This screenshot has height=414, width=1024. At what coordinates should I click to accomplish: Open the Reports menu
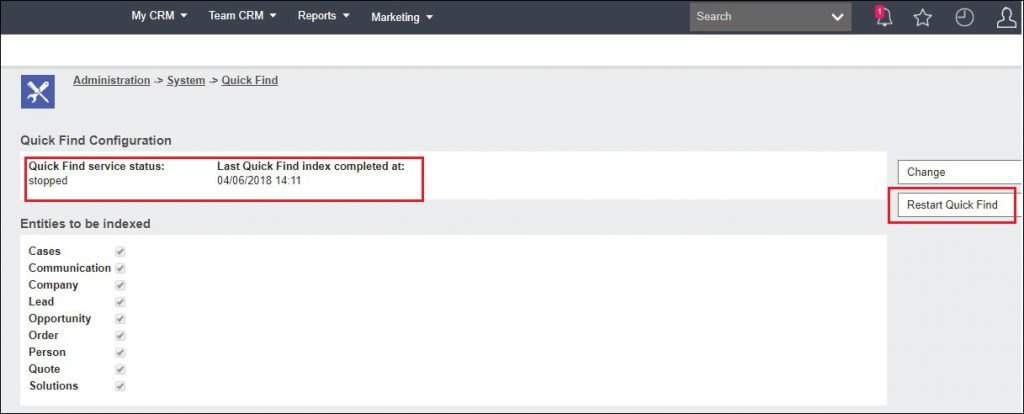323,16
